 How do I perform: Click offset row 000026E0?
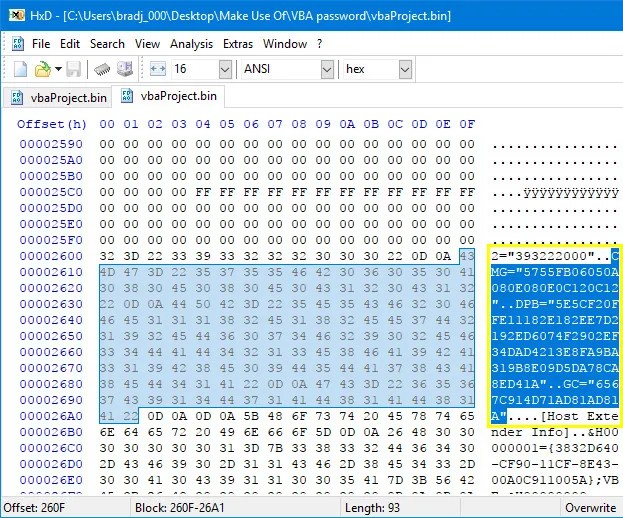51,480
